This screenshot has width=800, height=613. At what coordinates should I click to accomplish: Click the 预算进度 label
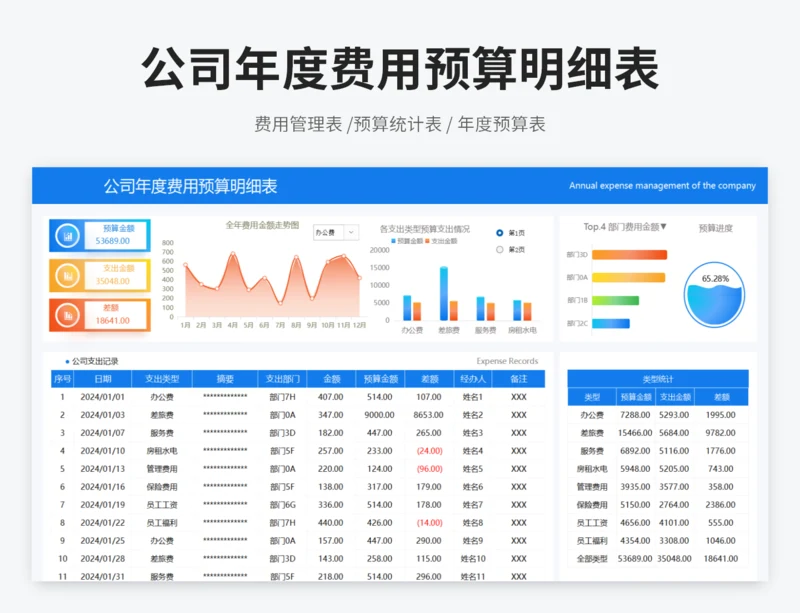click(715, 228)
